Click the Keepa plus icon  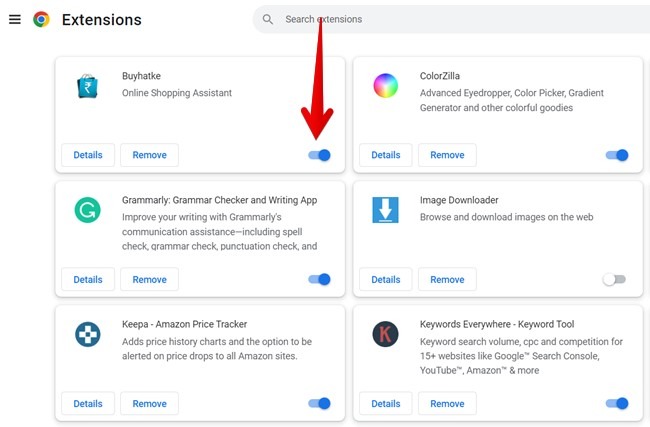(x=87, y=334)
